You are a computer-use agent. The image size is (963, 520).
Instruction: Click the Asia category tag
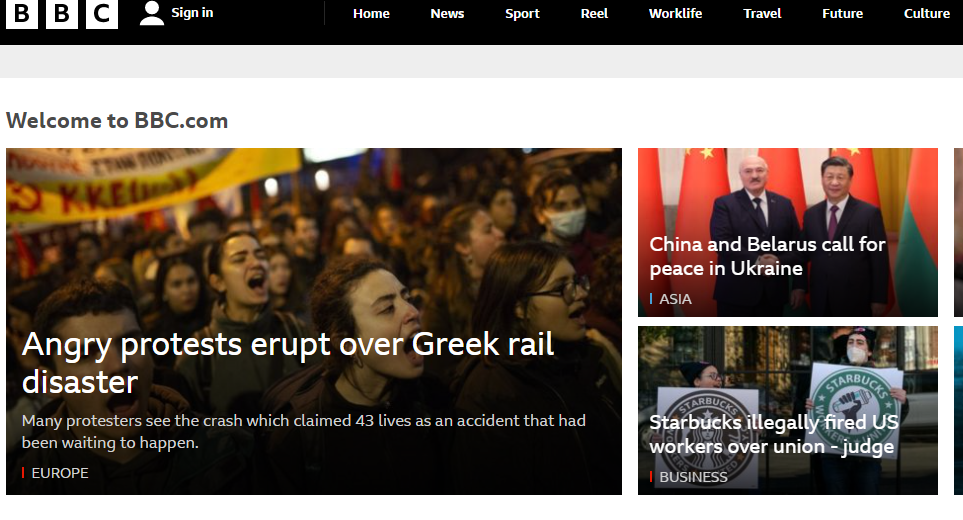[x=675, y=299]
